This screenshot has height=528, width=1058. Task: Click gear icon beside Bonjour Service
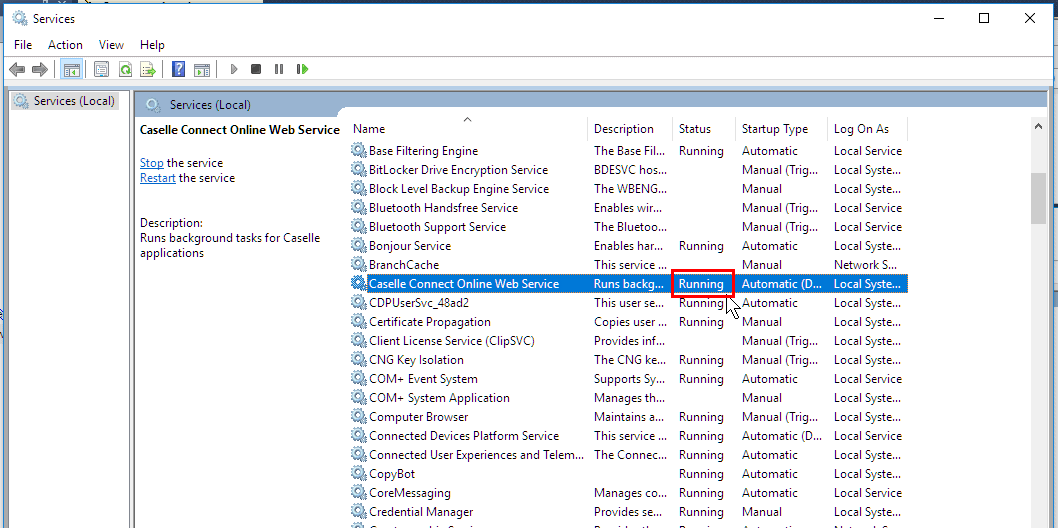click(x=358, y=245)
